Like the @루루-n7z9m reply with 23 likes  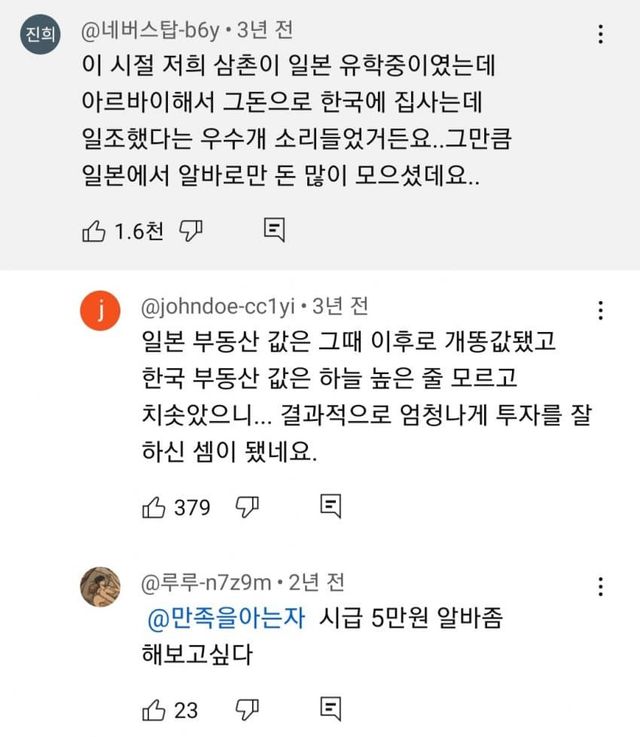coord(154,710)
